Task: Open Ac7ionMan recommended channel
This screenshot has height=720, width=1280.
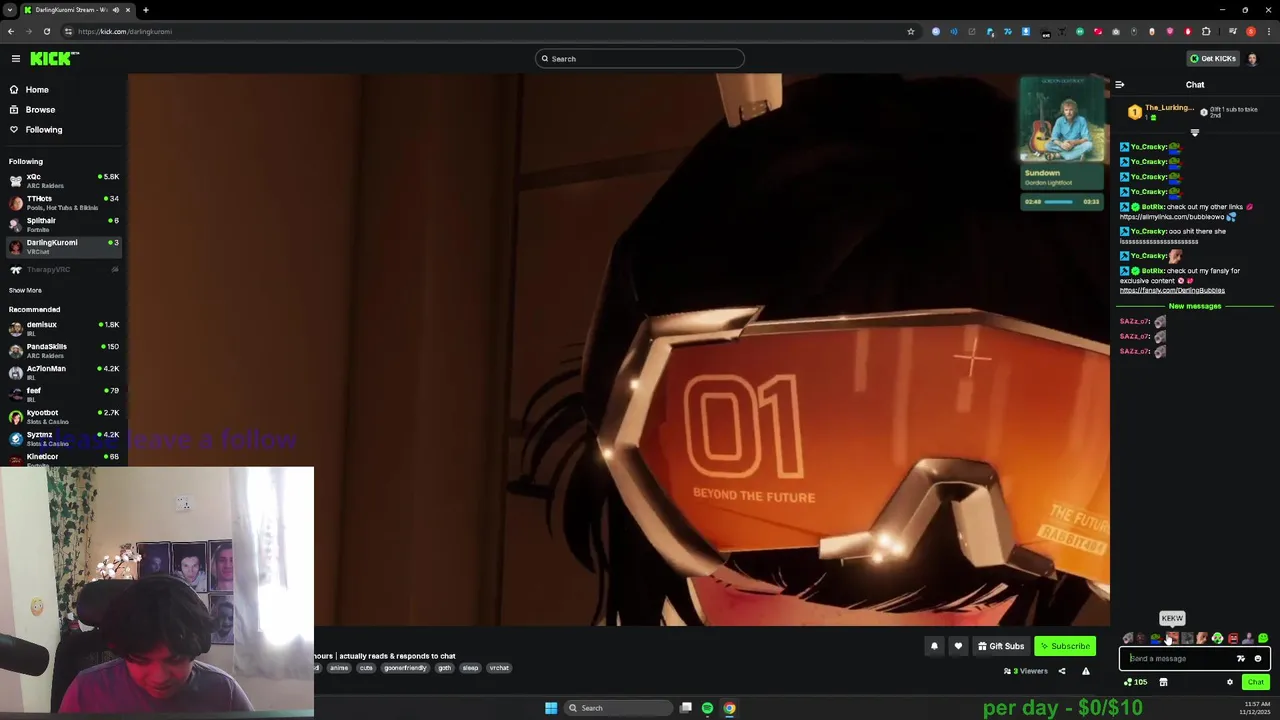Action: coord(64,373)
